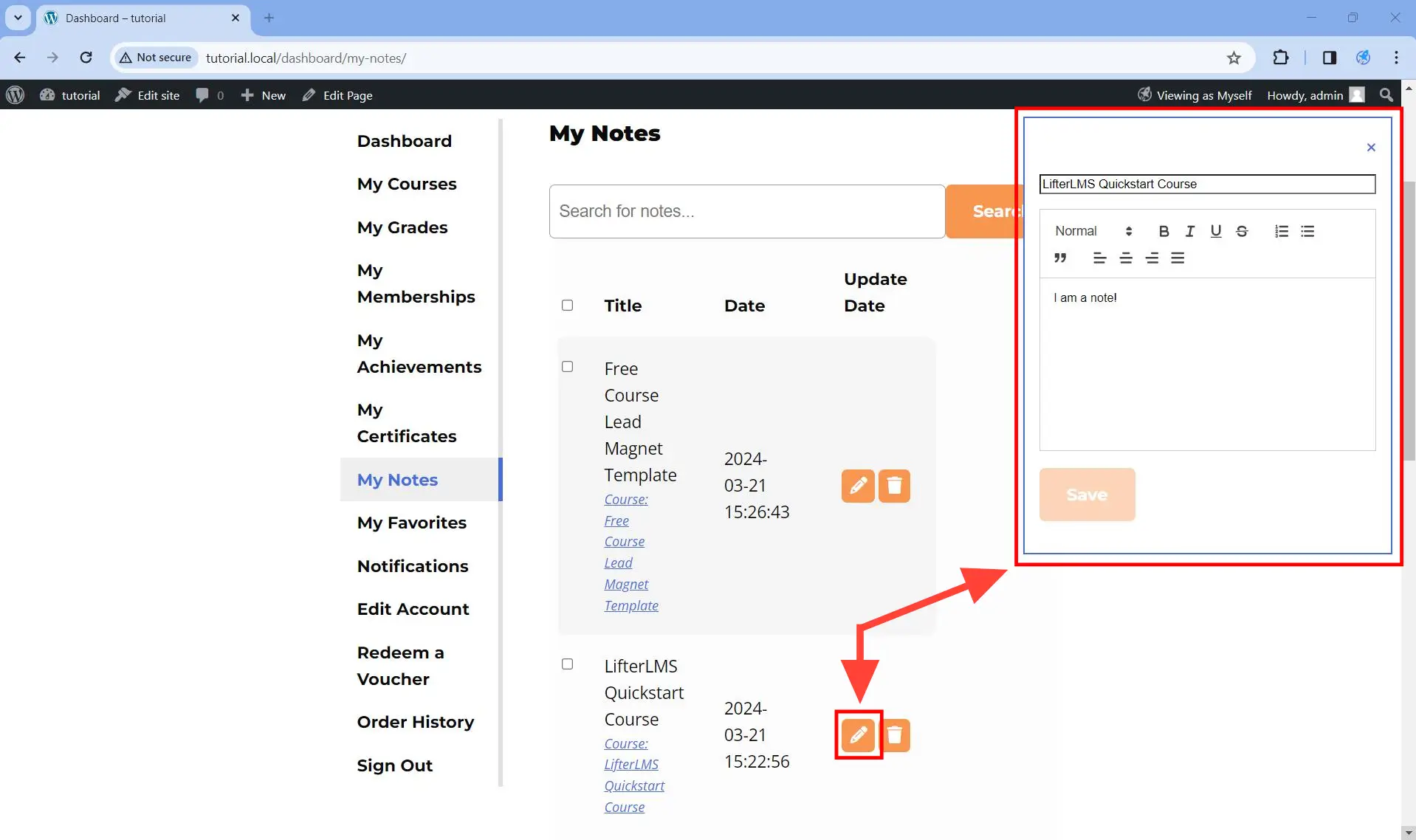1416x840 pixels.
Task: Open the Viewing as Myself switcher
Action: tap(1195, 95)
